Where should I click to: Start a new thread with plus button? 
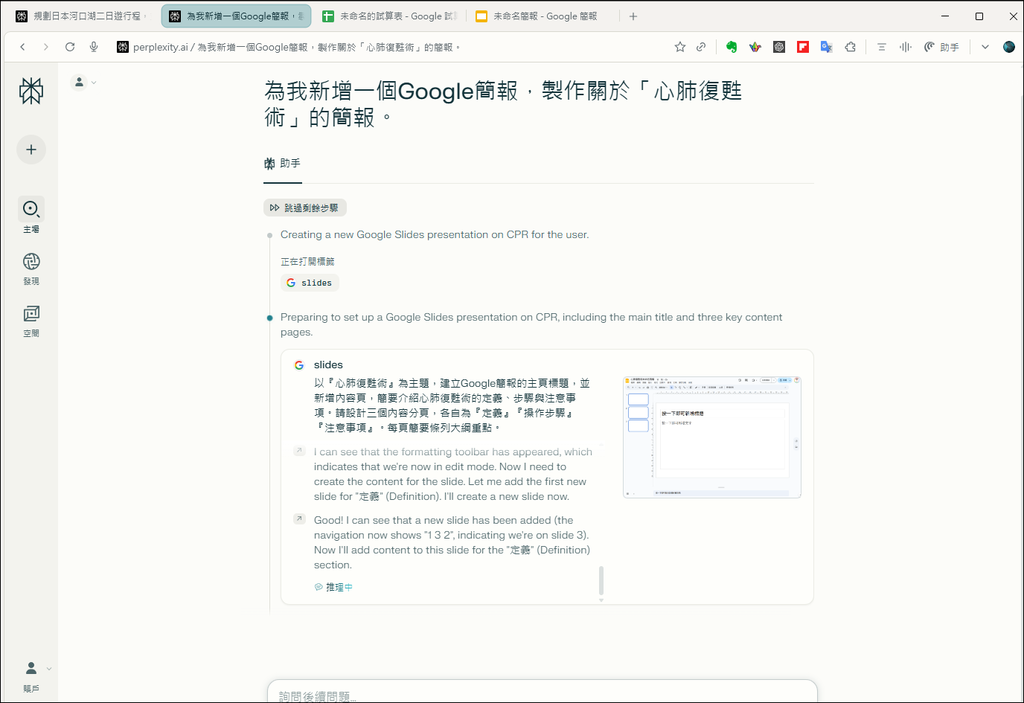[31, 150]
